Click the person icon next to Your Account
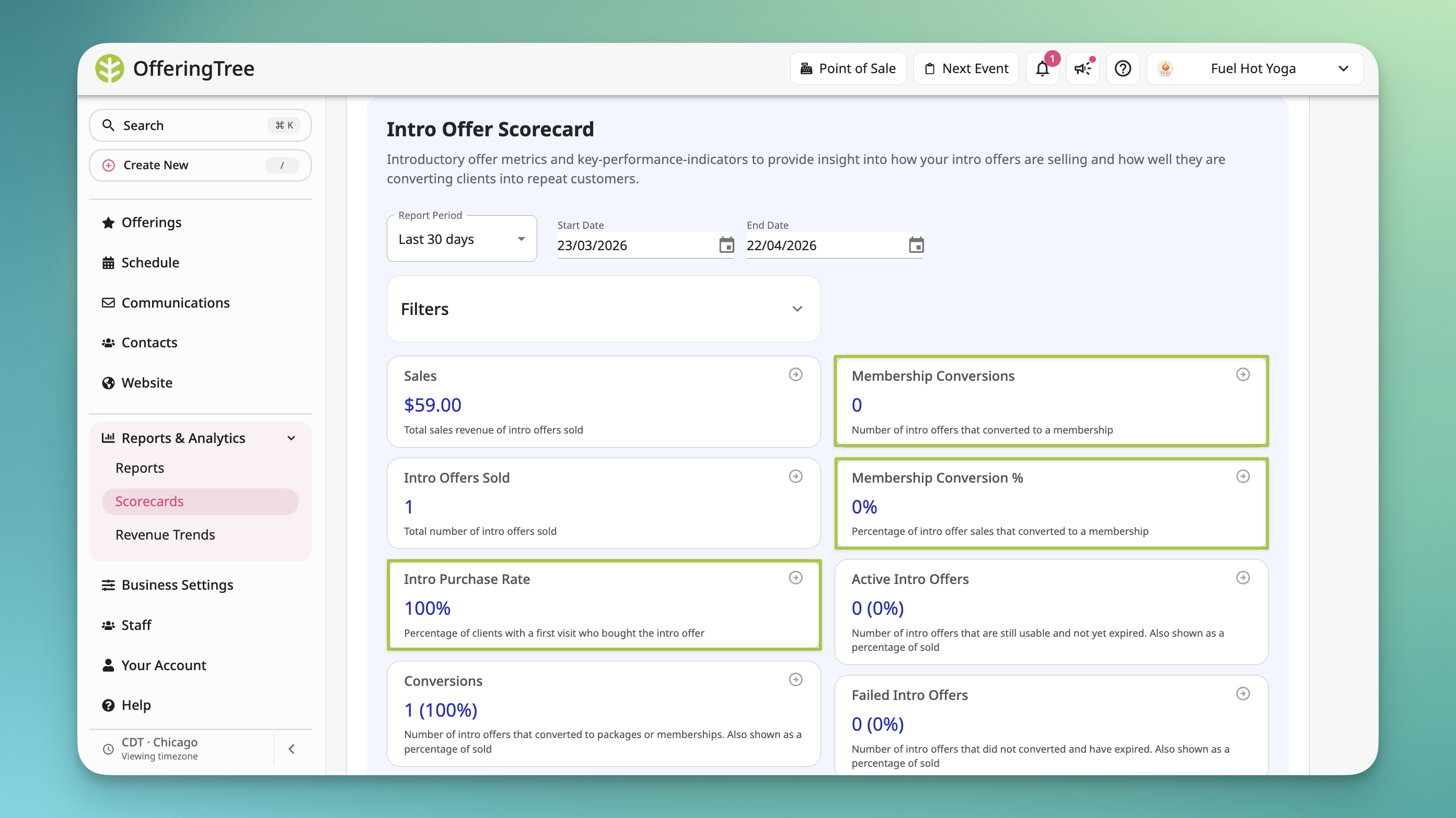Viewport: 1456px width, 818px height. pos(108,665)
